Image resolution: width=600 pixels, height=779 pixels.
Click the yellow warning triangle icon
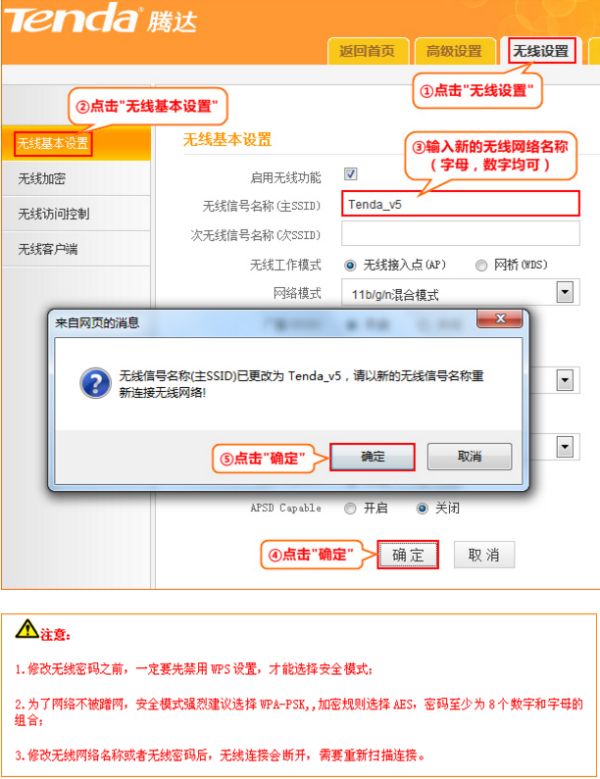click(x=27, y=628)
